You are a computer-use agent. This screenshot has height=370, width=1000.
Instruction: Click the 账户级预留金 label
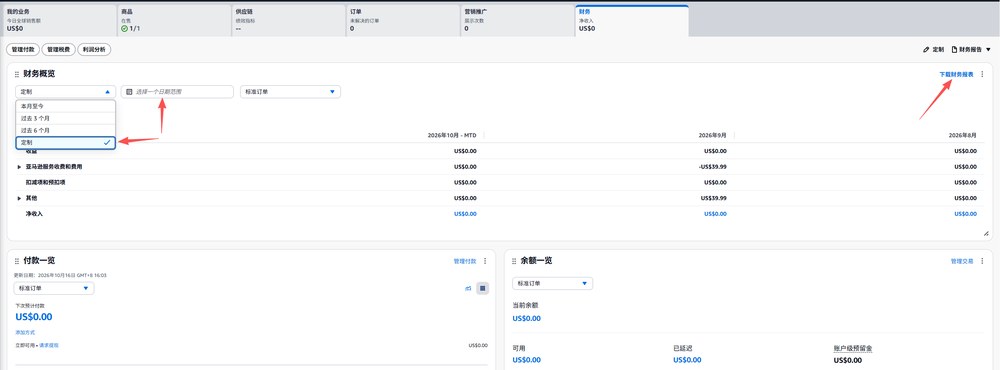click(x=853, y=348)
